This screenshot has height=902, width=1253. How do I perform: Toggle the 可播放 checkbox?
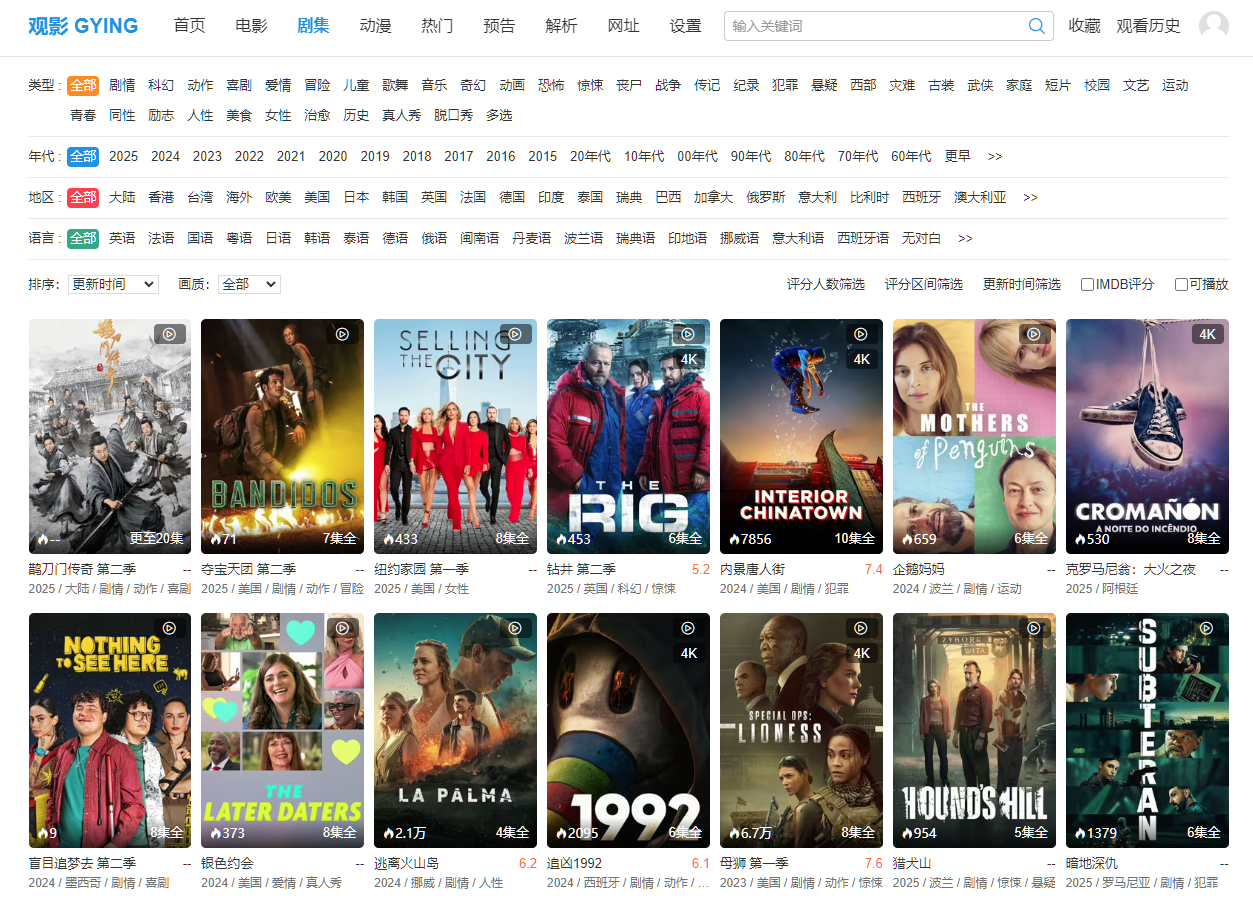pos(1181,285)
